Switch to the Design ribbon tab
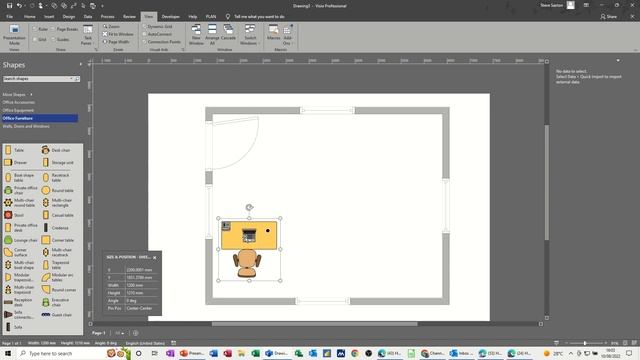This screenshot has width=640, height=360. pos(69,17)
